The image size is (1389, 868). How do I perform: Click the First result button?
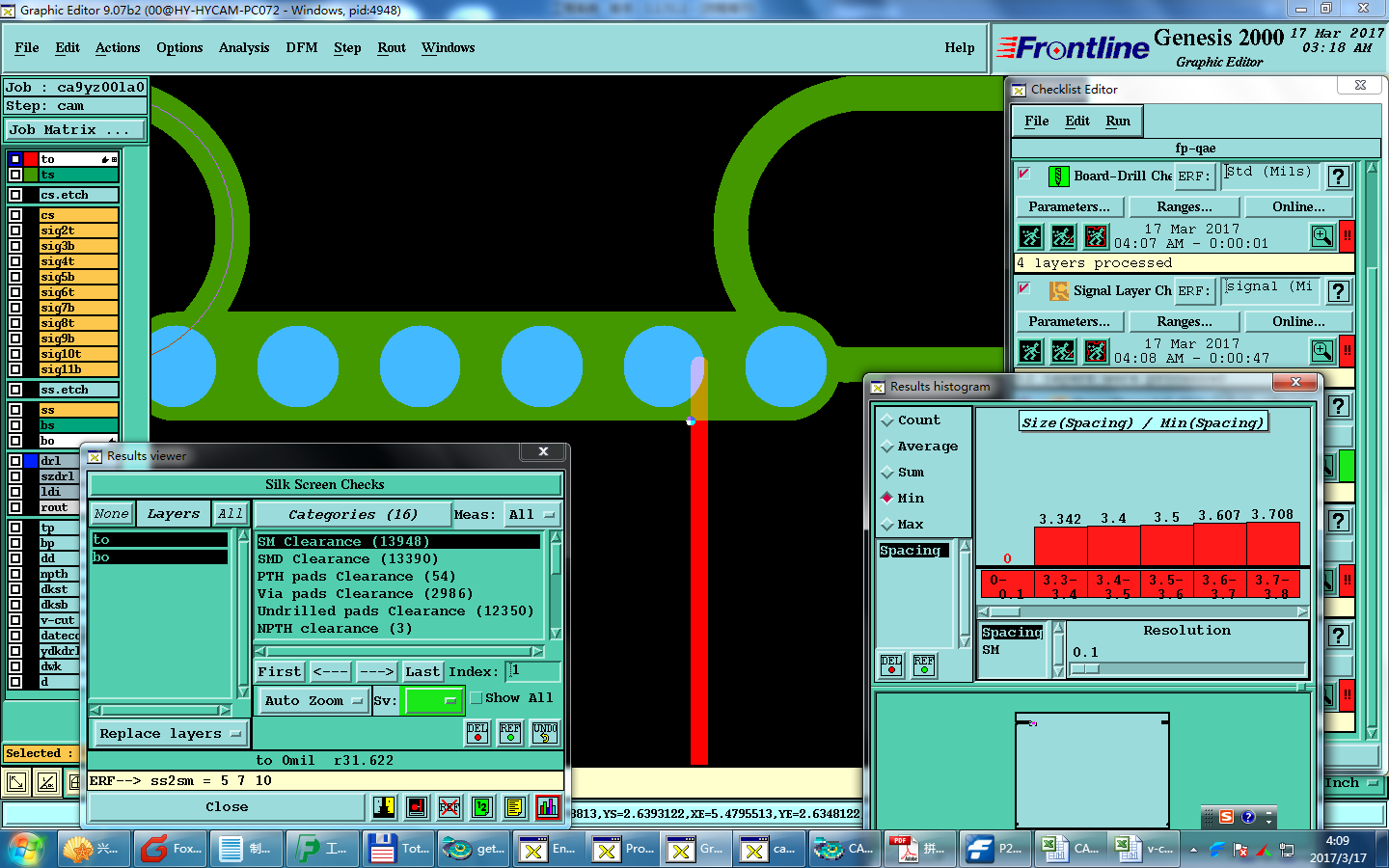coord(280,671)
